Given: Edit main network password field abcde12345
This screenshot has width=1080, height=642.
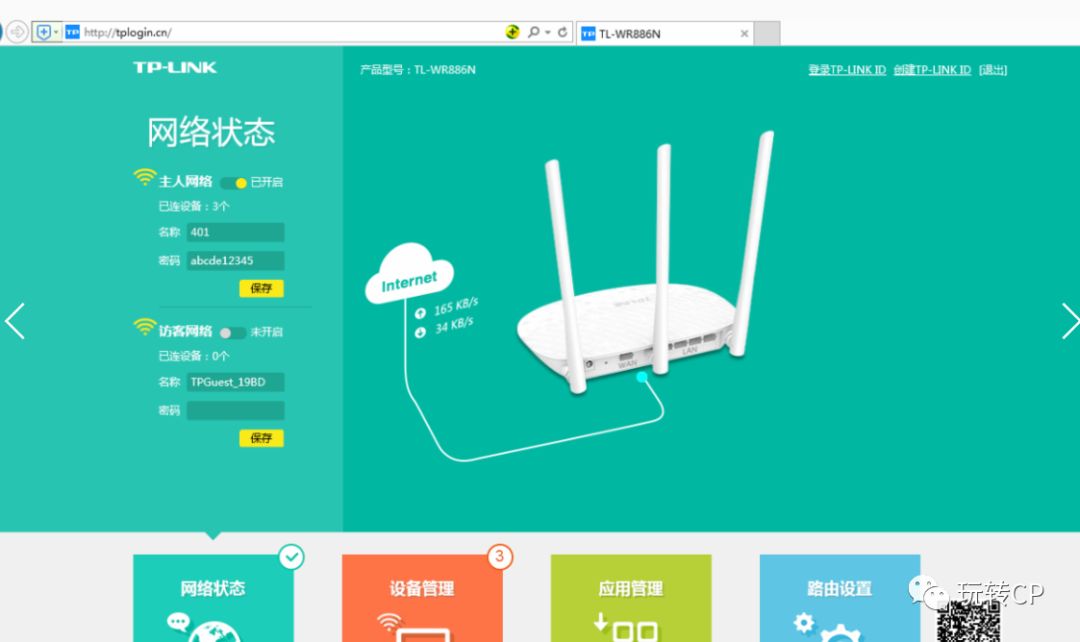Looking at the screenshot, I should (236, 260).
